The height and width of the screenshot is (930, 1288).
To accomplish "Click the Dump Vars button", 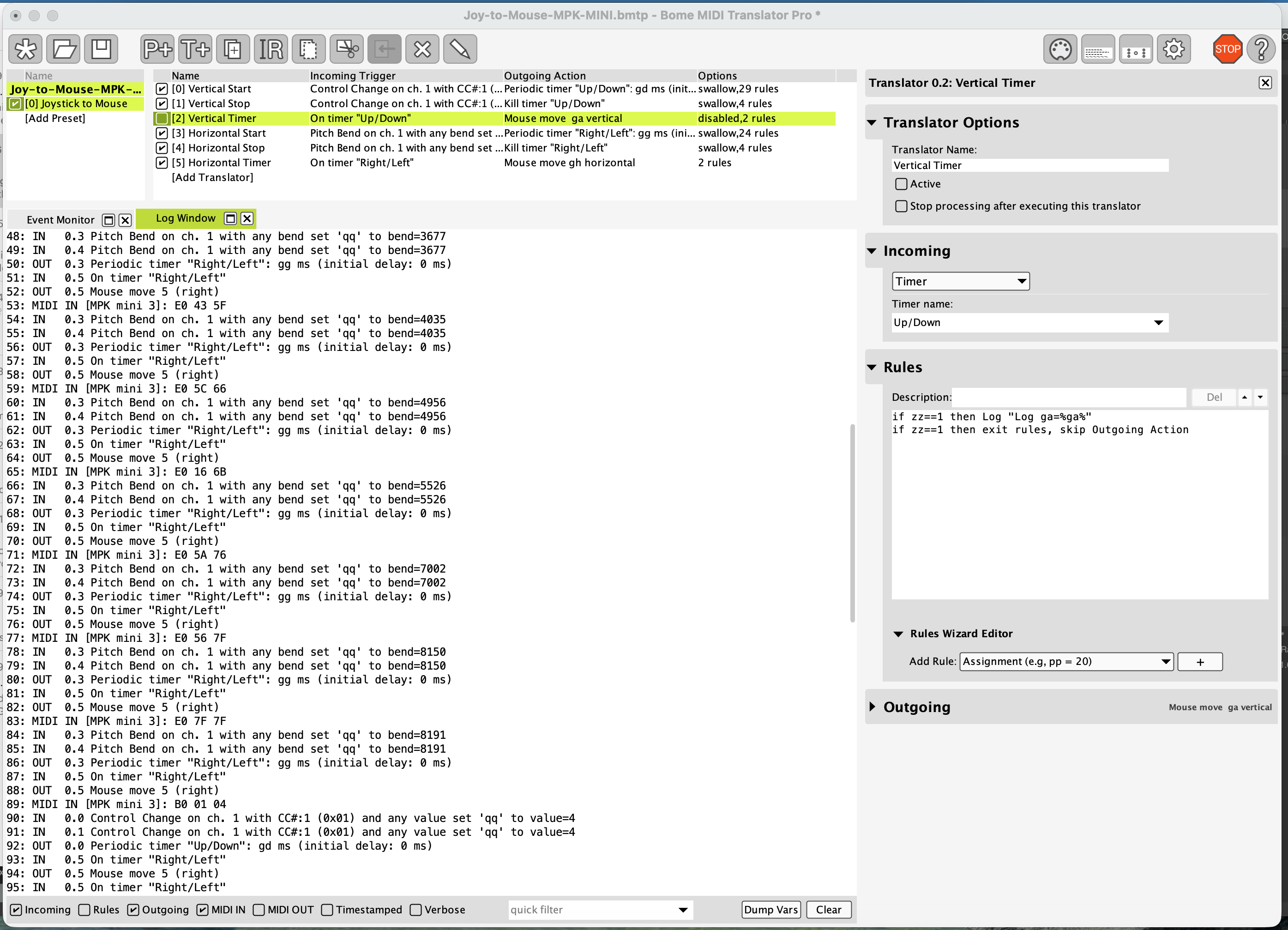I will [x=770, y=910].
